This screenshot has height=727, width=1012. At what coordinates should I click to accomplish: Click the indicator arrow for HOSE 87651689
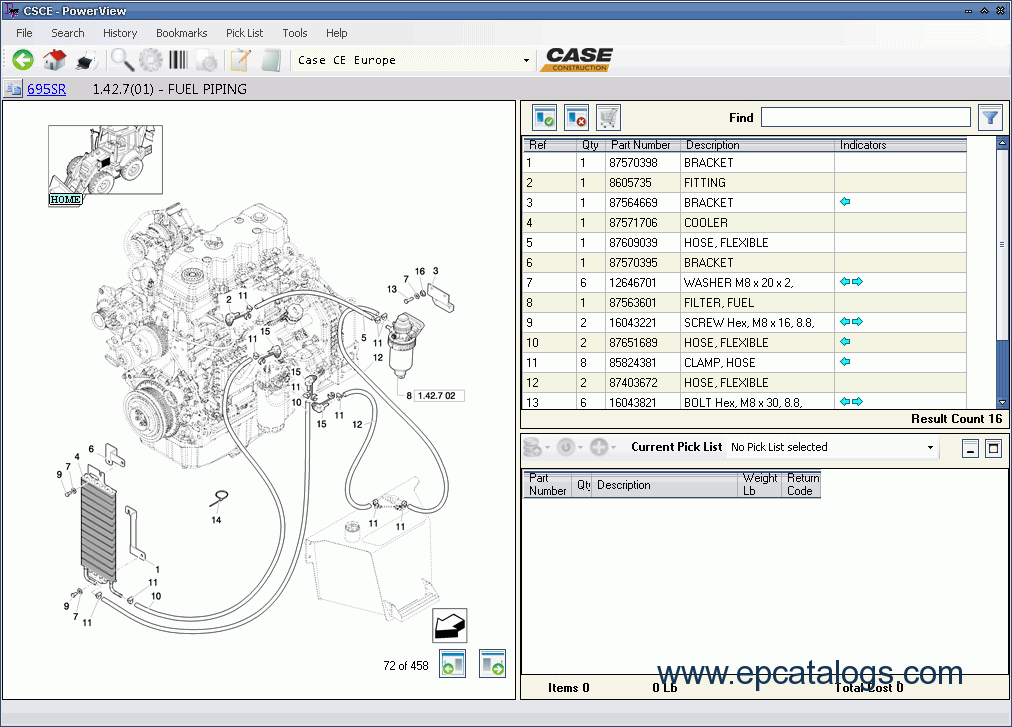(x=845, y=342)
